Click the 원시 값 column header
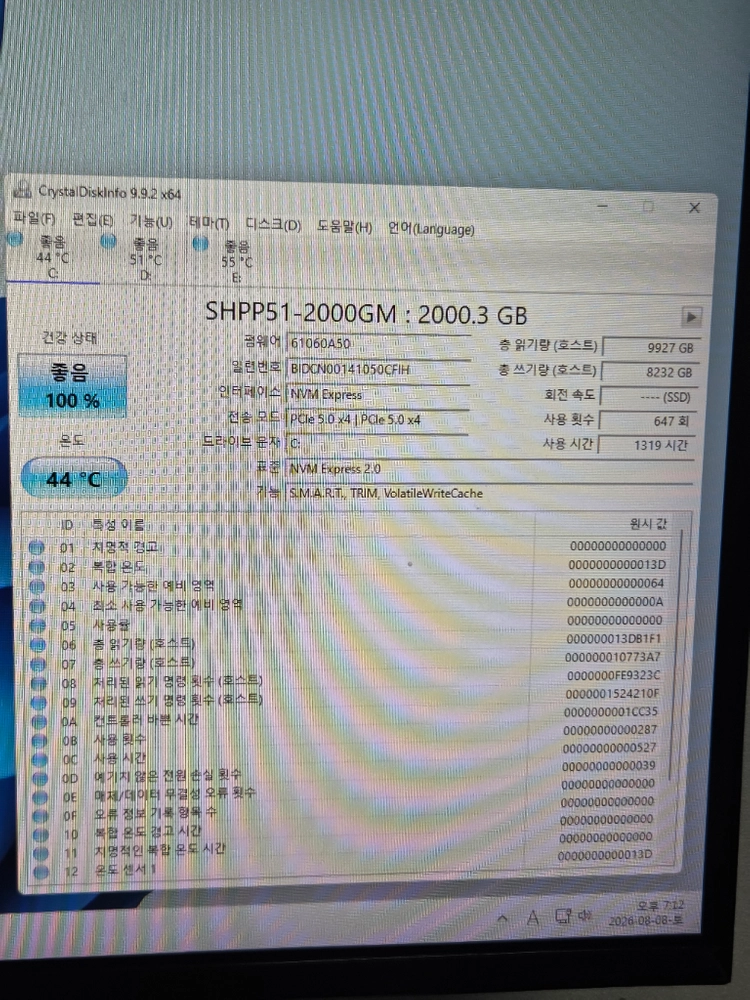Image resolution: width=750 pixels, height=1000 pixels. coord(647,524)
